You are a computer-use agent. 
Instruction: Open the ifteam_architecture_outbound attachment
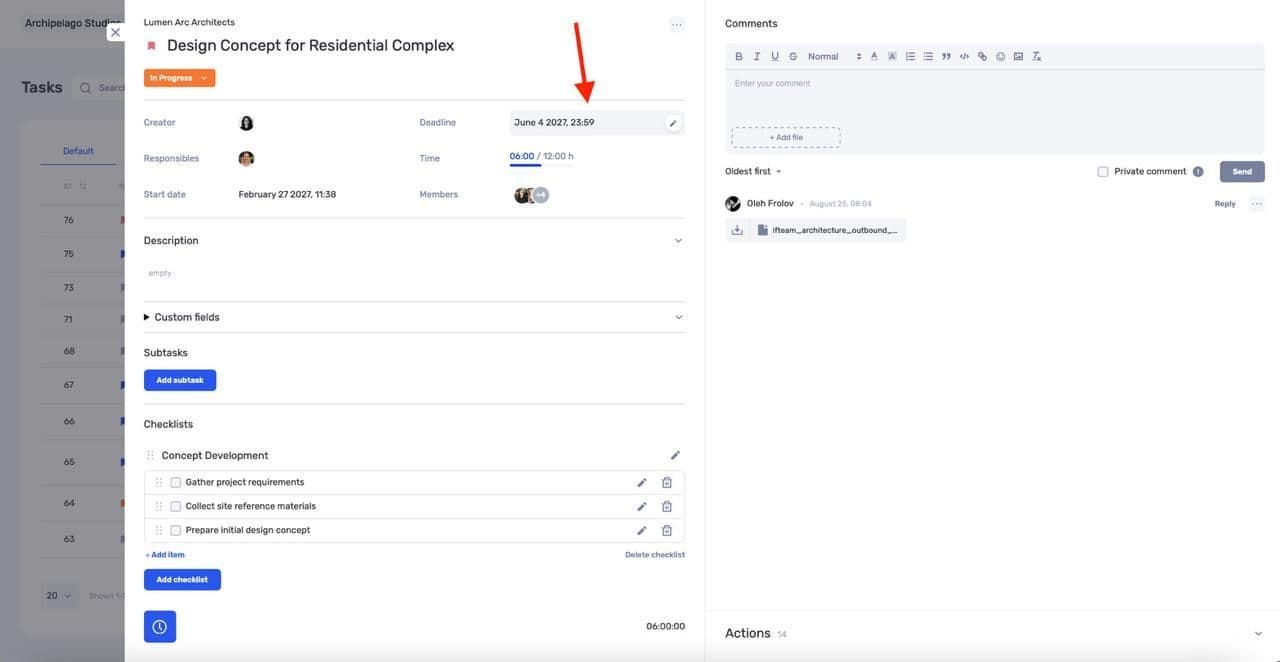pos(828,230)
